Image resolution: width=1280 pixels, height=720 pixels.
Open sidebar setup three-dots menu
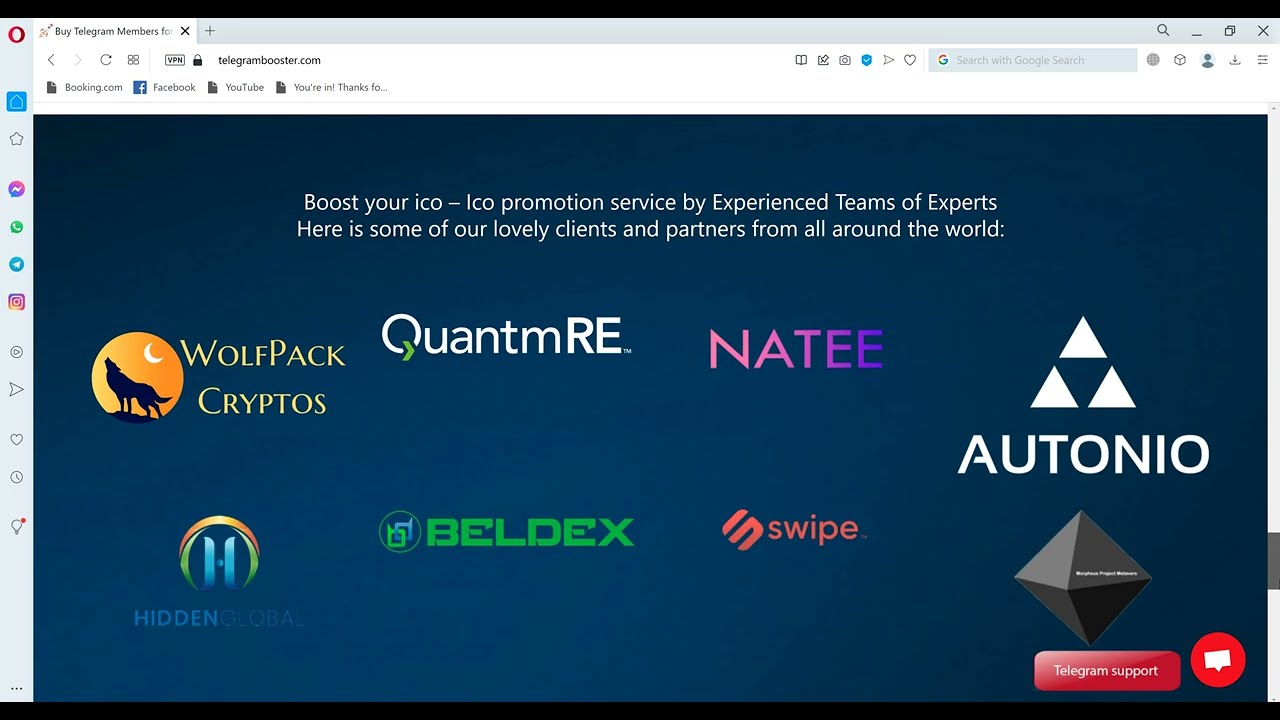16,688
